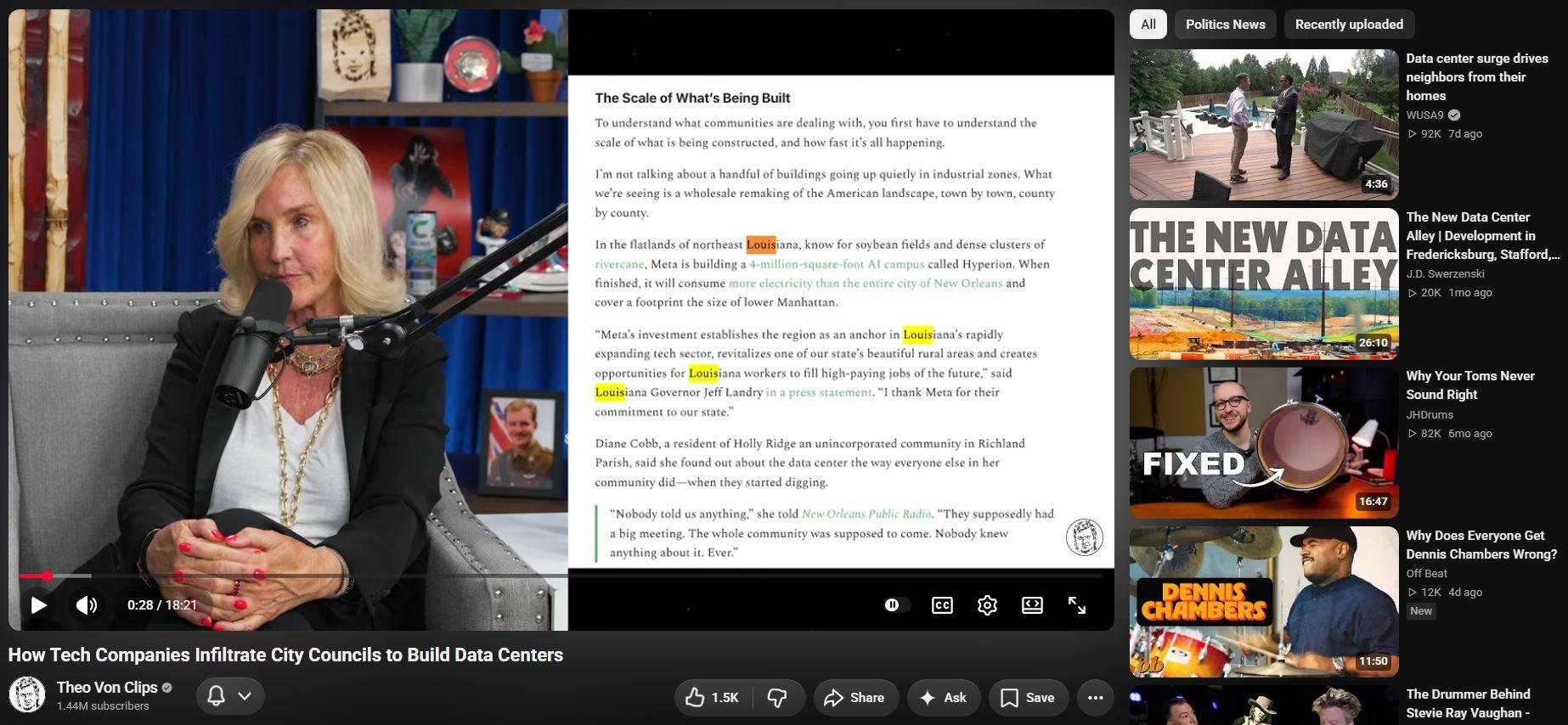
Task: Share this video
Action: pos(855,698)
